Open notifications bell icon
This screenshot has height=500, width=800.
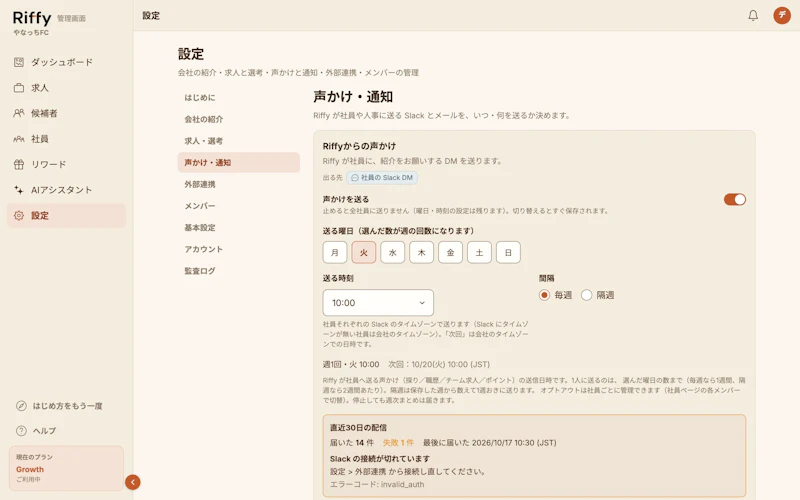(753, 15)
